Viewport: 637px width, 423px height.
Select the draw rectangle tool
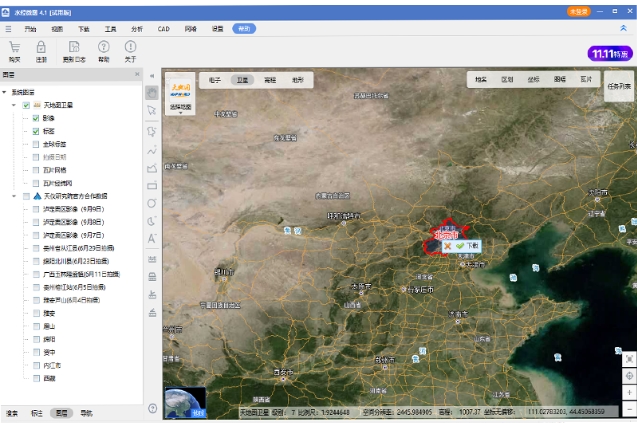coord(152,186)
